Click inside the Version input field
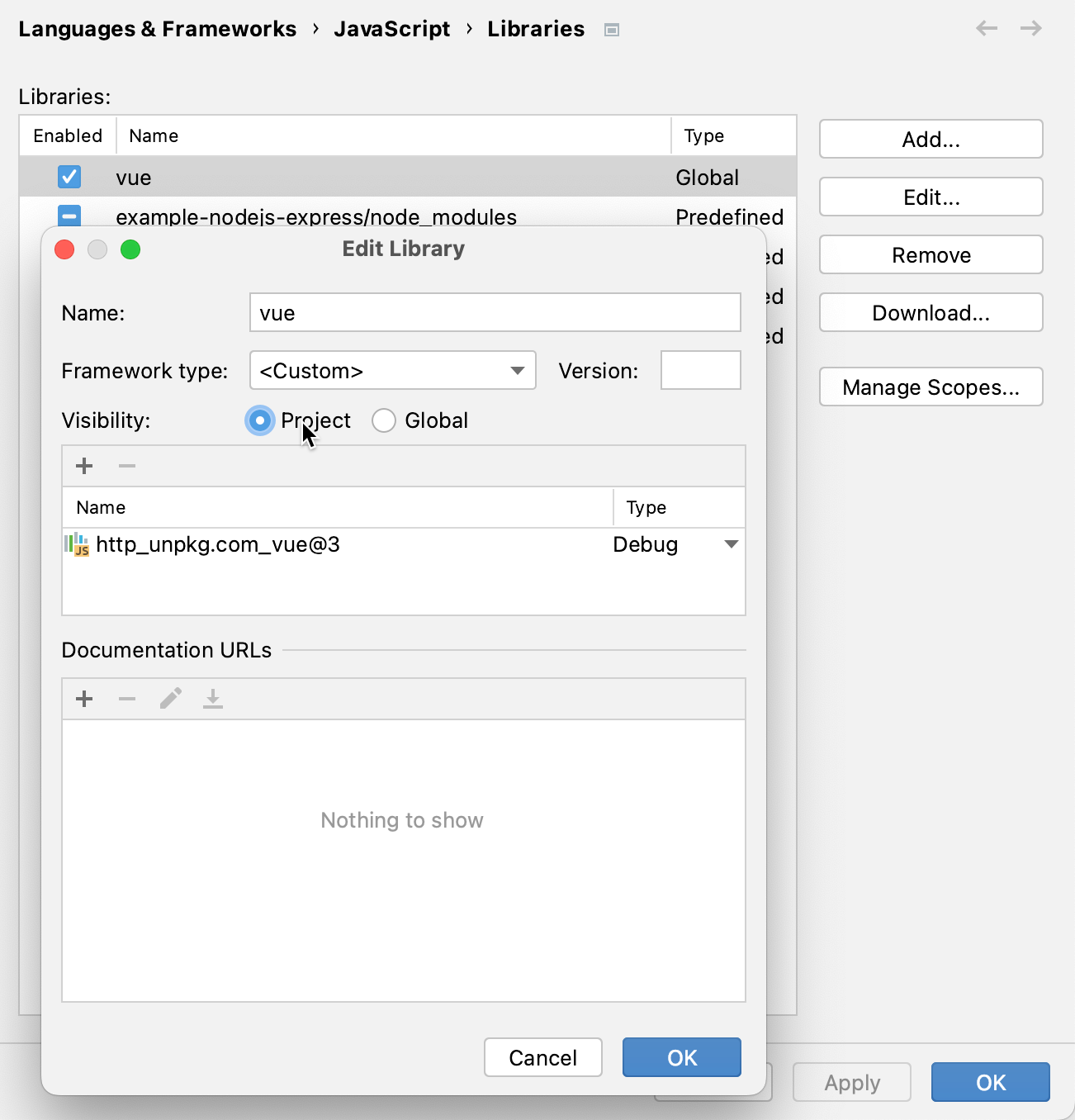1075x1120 pixels. point(700,370)
